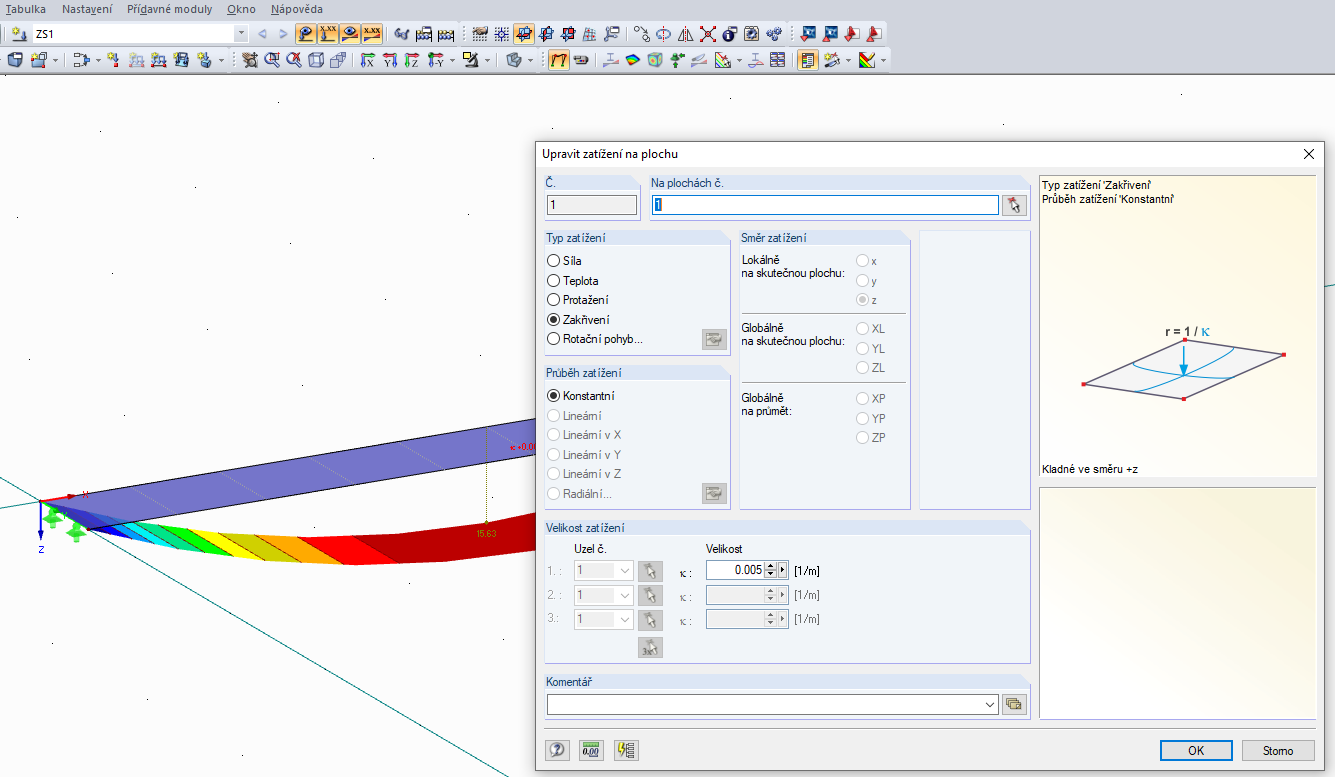Click the surfaces number input field
This screenshot has width=1335, height=777.
pyautogui.click(x=825, y=205)
